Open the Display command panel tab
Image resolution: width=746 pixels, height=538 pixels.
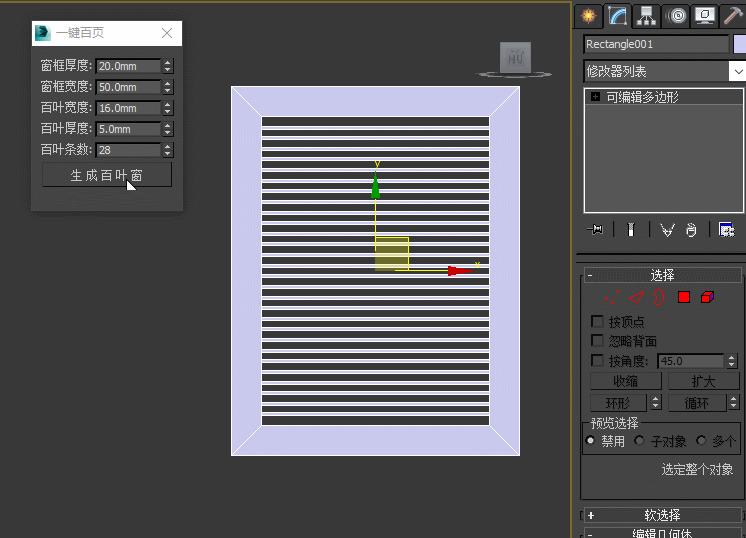705,16
